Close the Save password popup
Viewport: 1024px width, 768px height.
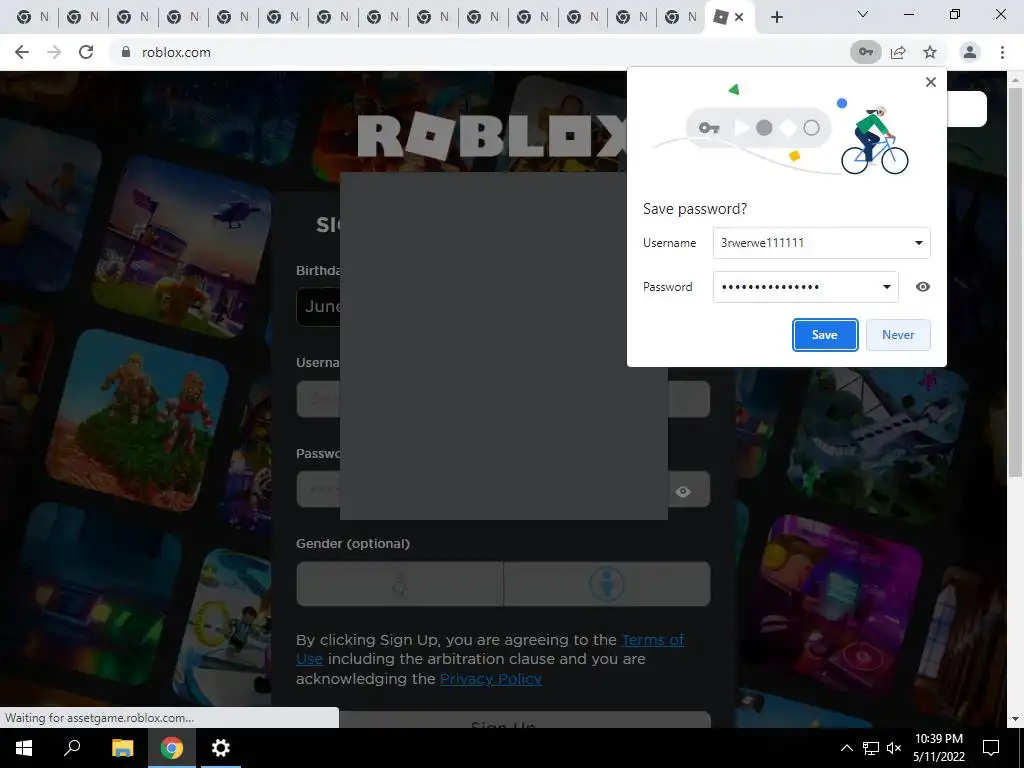tap(931, 82)
